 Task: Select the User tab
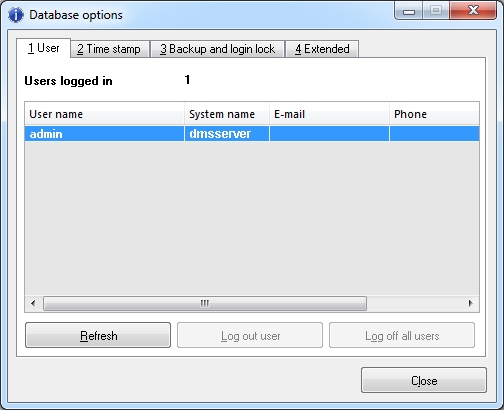[x=43, y=48]
